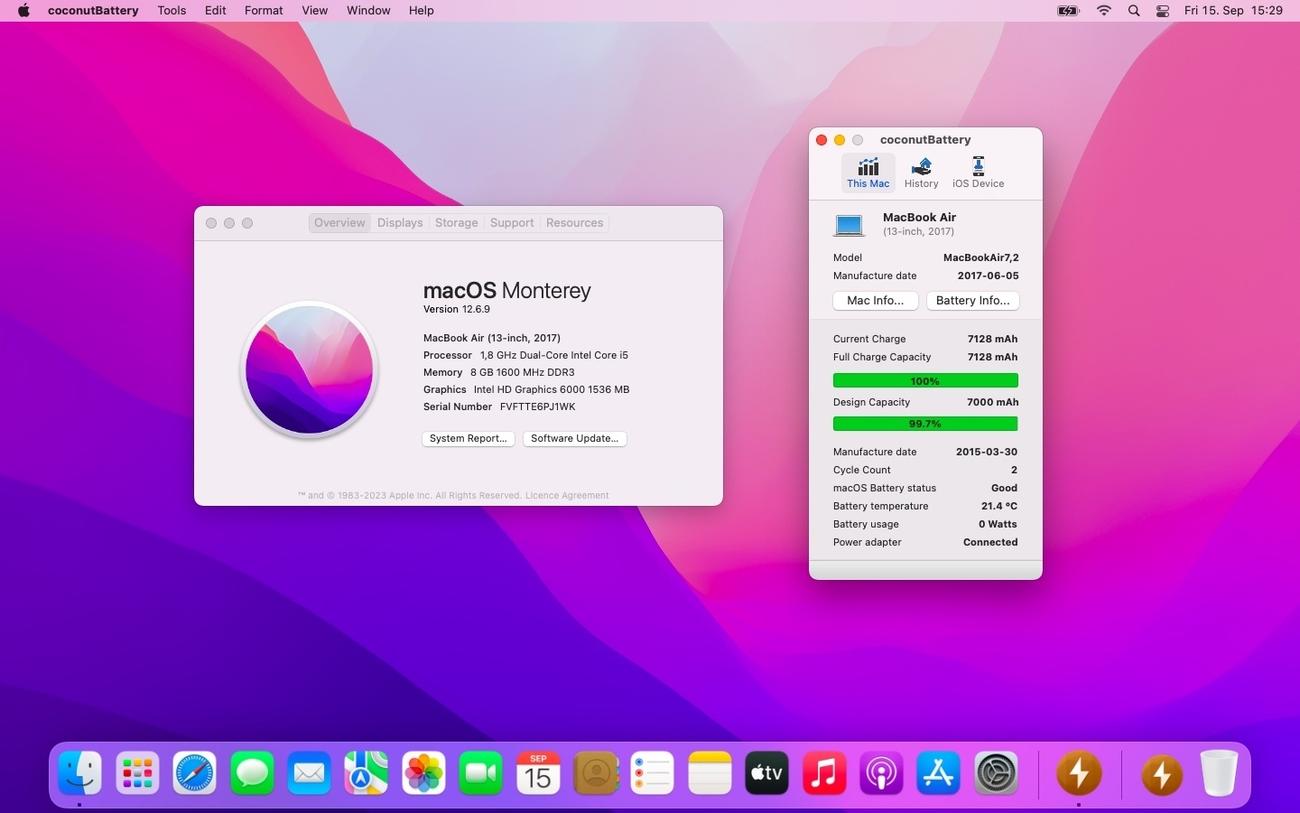Open Spotlight search in menu bar
The height and width of the screenshot is (813, 1300).
pos(1133,10)
